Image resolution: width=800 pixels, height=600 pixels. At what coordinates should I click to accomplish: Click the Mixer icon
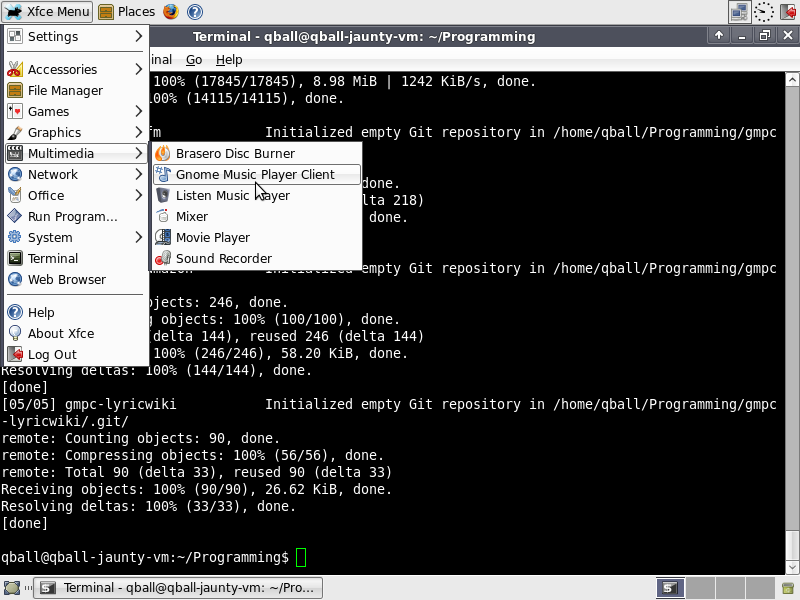163,216
